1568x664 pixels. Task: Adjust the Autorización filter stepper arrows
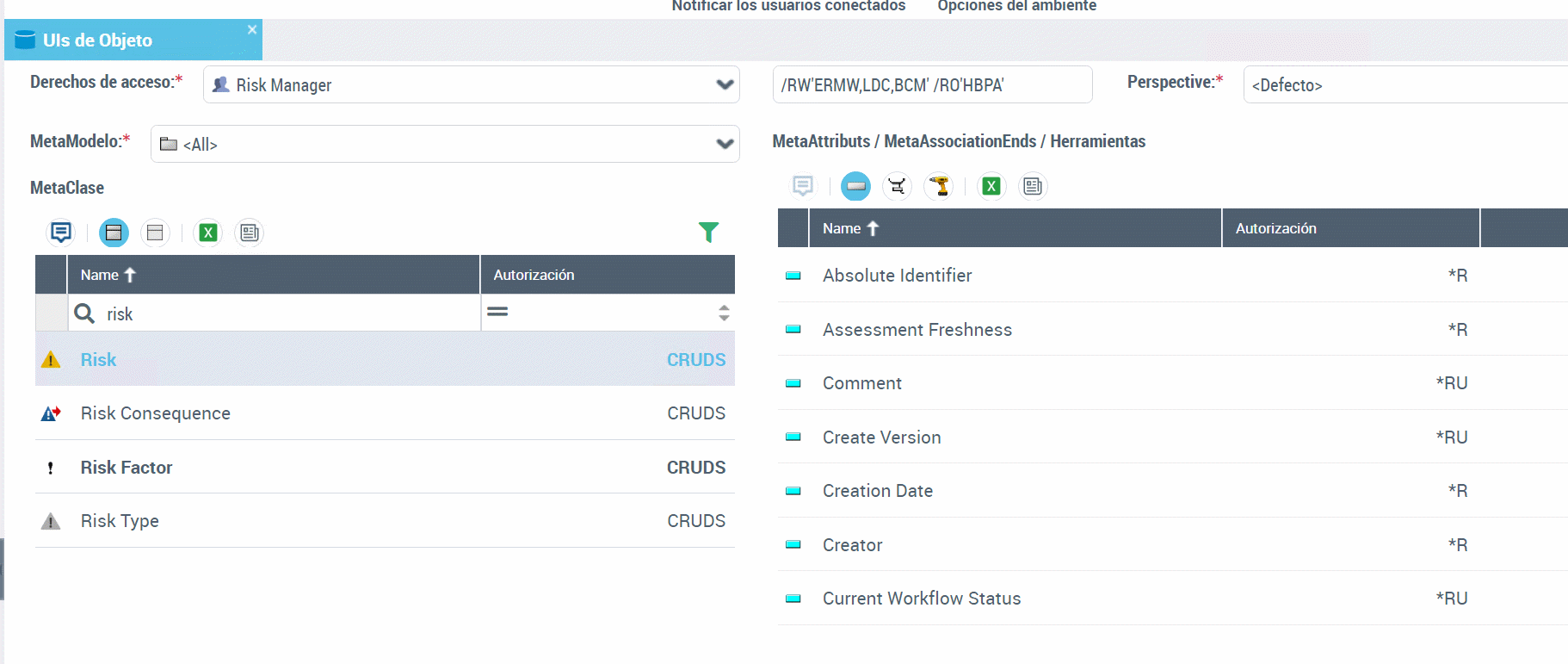click(724, 313)
